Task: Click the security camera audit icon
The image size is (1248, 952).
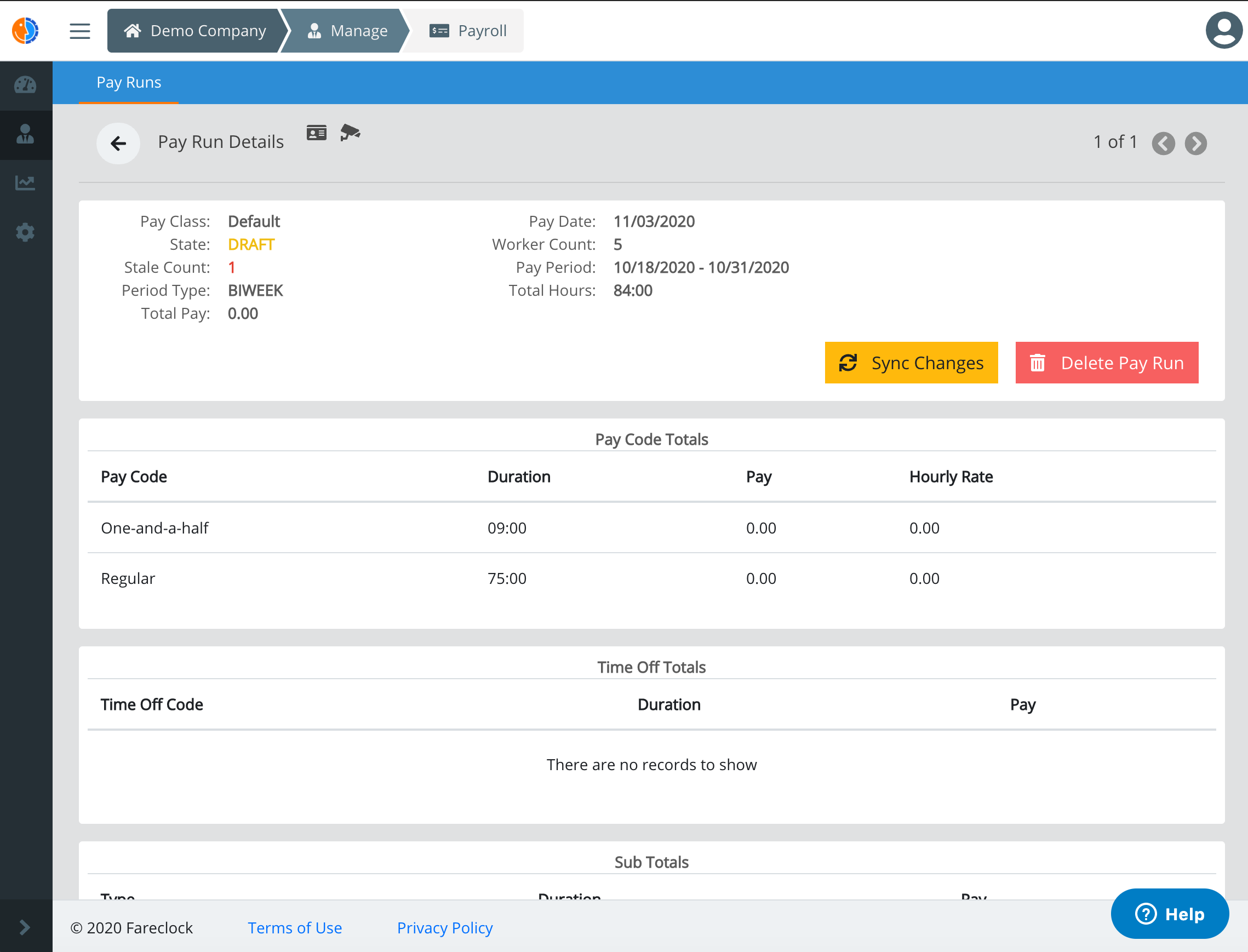Action: tap(350, 133)
